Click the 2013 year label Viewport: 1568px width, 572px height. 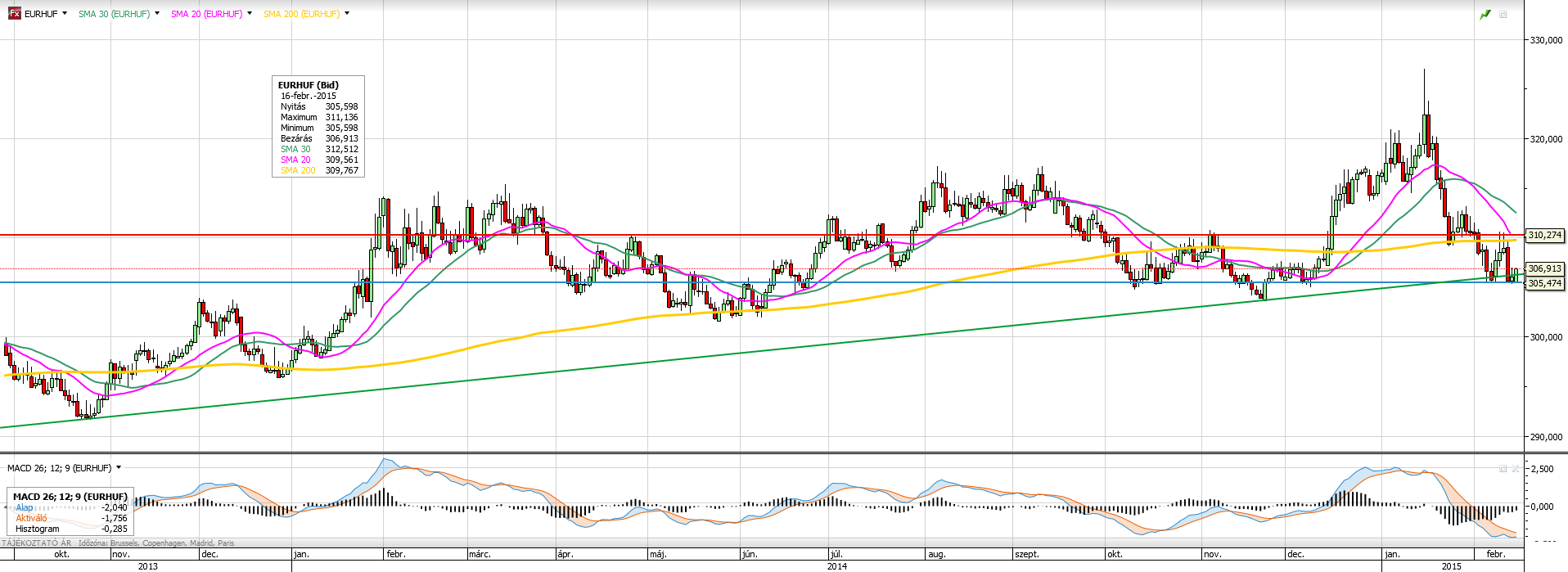click(x=148, y=565)
